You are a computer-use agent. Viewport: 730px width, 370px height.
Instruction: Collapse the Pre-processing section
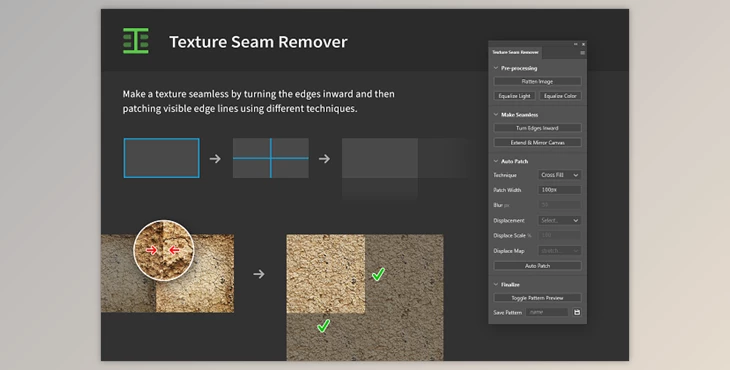pos(496,68)
